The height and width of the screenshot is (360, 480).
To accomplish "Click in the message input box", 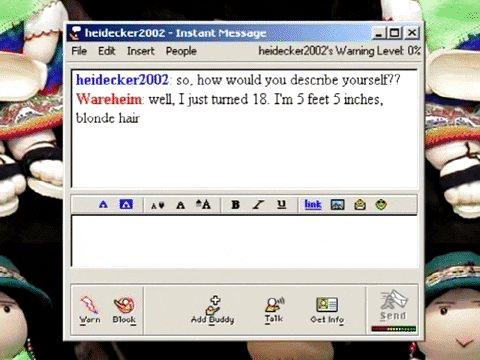I will pyautogui.click(x=244, y=241).
